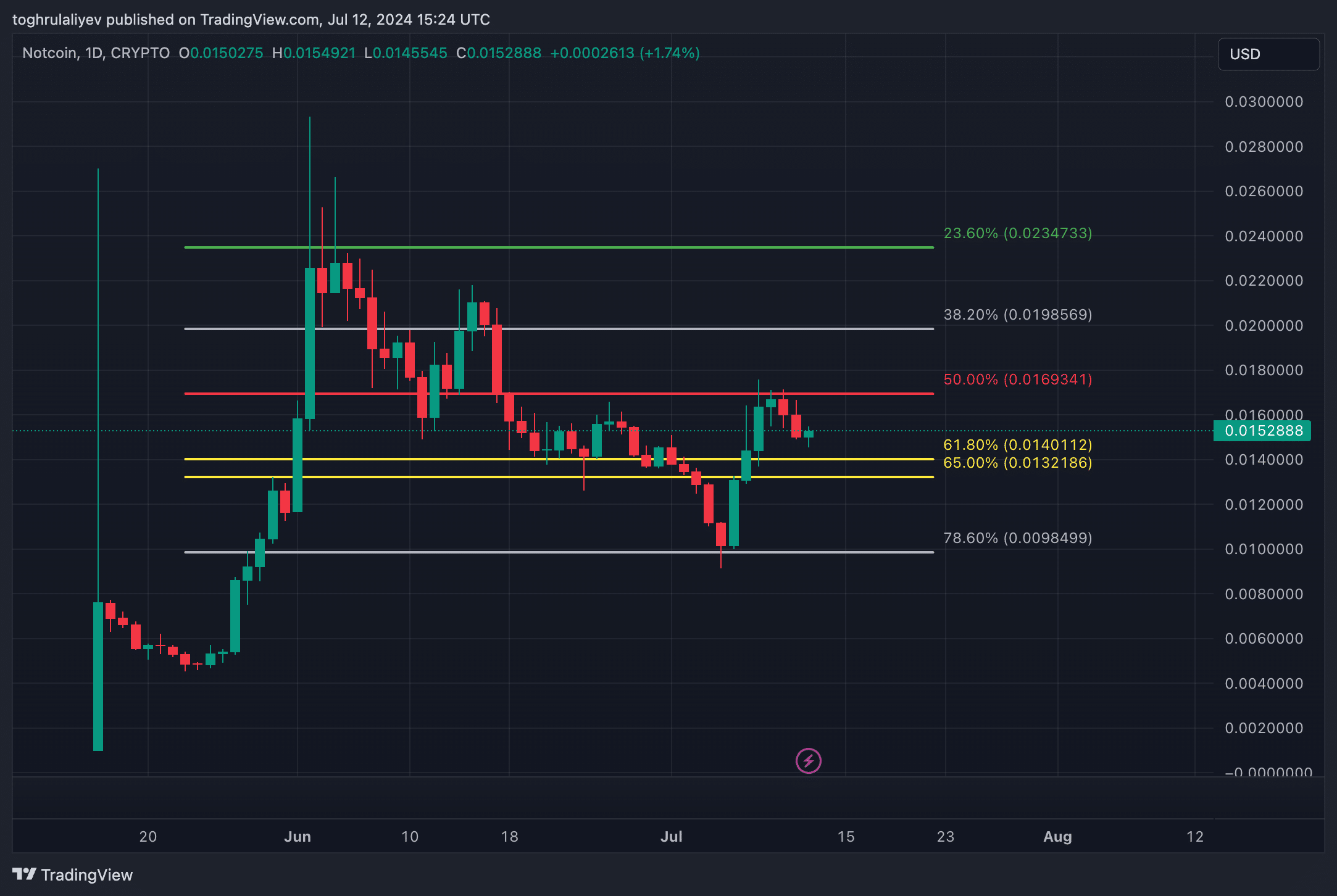Select the 38.20% (0.0198569) Fibonacci label
The image size is (1337, 896).
pos(1018,315)
